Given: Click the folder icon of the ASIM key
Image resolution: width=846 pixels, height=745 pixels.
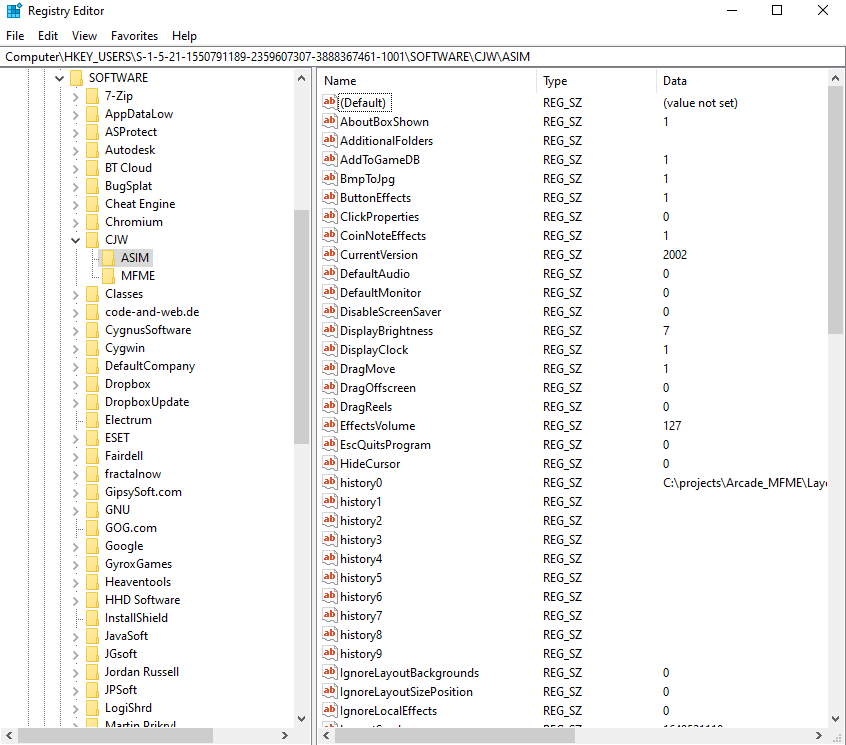Looking at the screenshot, I should (108, 257).
